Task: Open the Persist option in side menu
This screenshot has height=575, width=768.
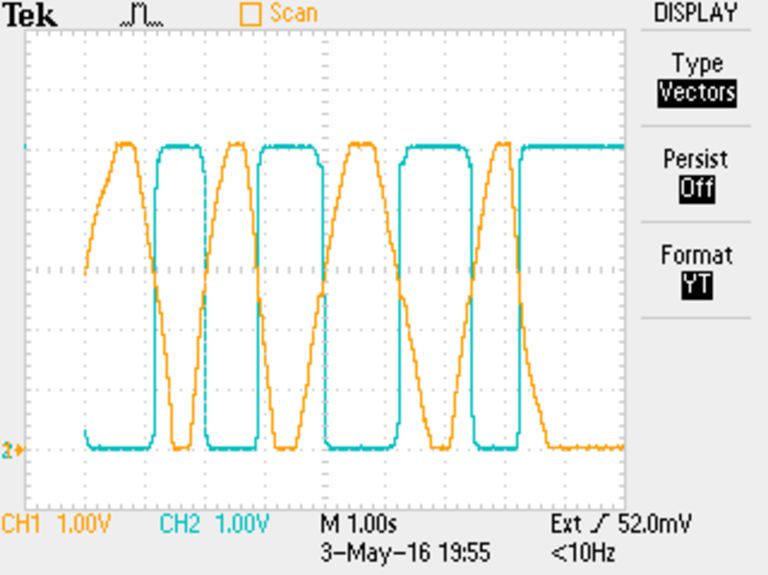Action: (696, 160)
